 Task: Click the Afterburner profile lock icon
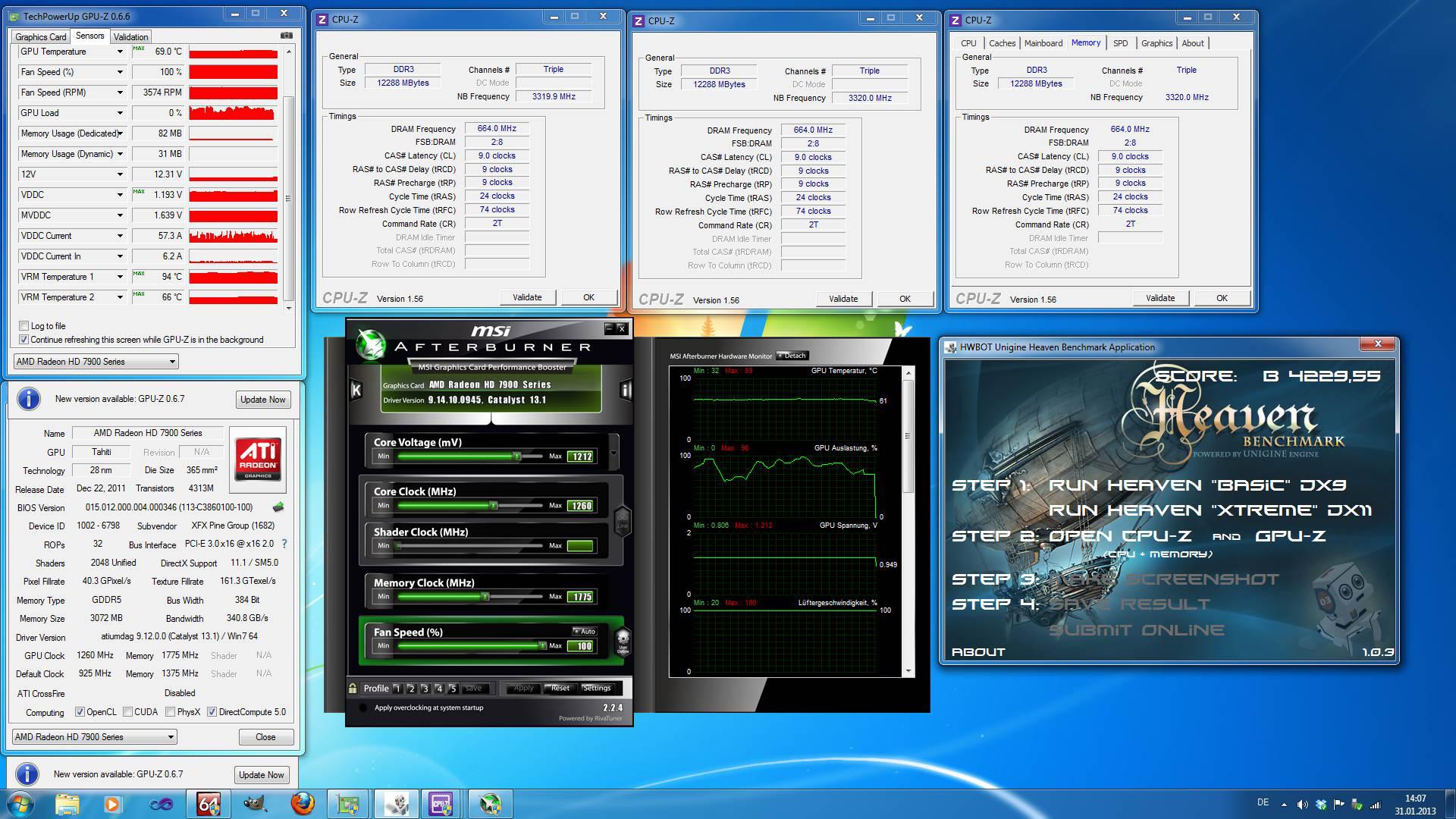pos(353,688)
